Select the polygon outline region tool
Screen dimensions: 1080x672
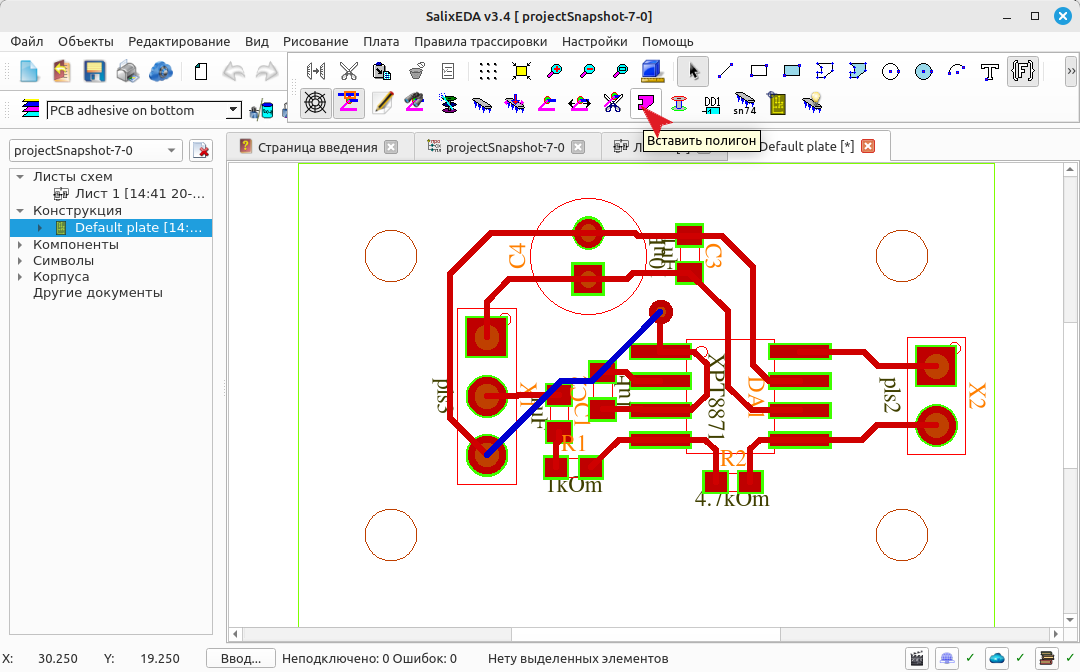[824, 71]
